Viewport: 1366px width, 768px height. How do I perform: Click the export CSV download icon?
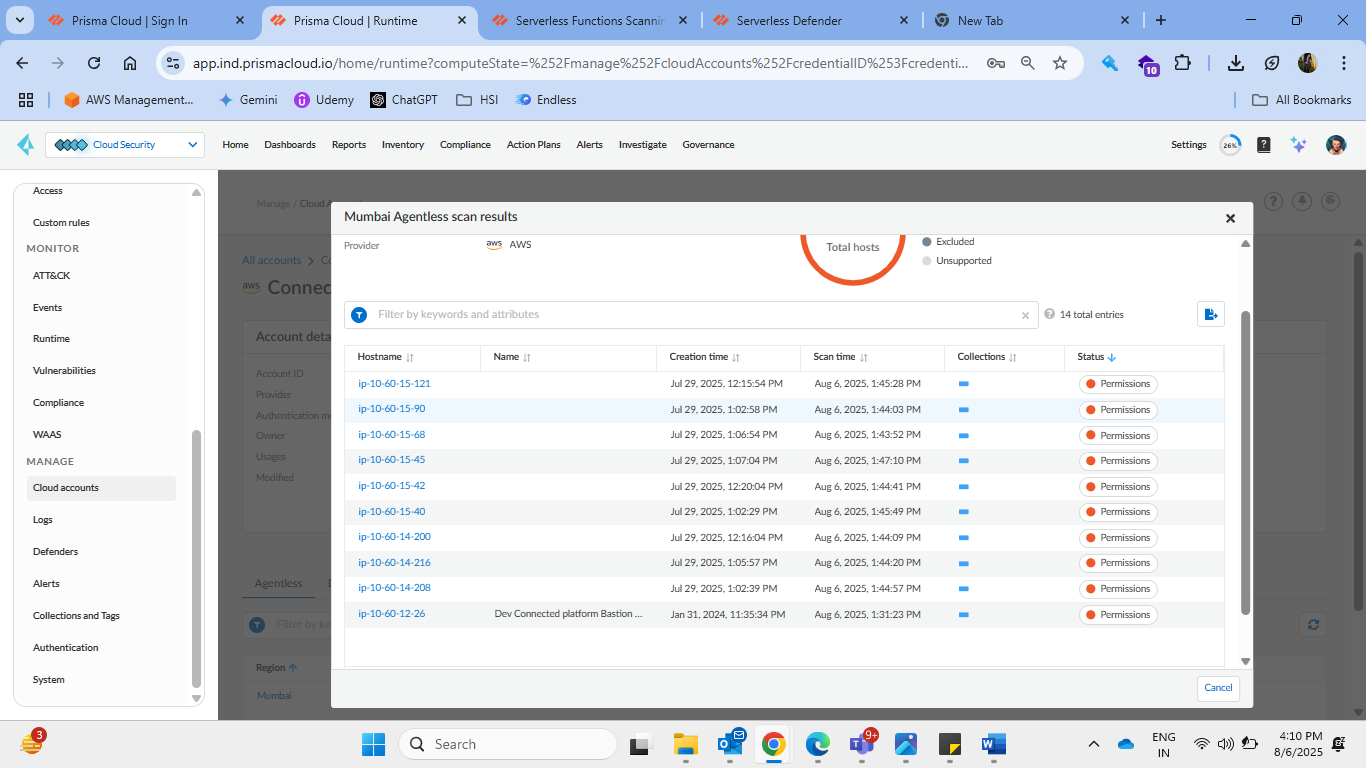pyautogui.click(x=1210, y=314)
